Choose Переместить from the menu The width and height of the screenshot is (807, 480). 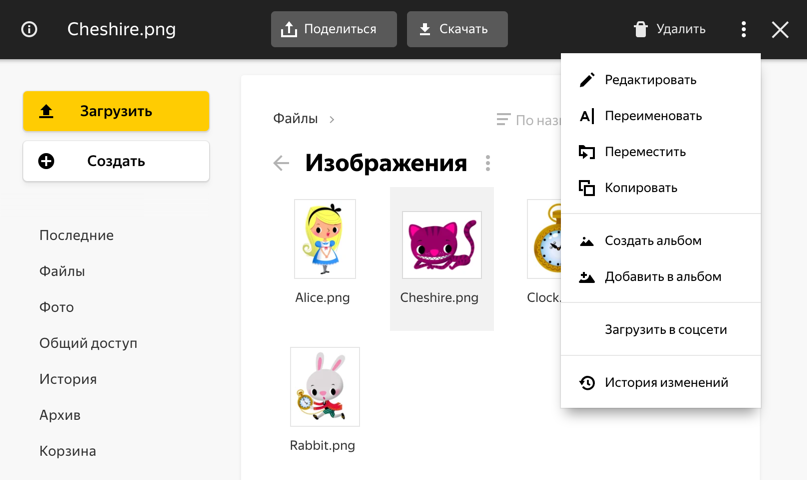pyautogui.click(x=661, y=152)
